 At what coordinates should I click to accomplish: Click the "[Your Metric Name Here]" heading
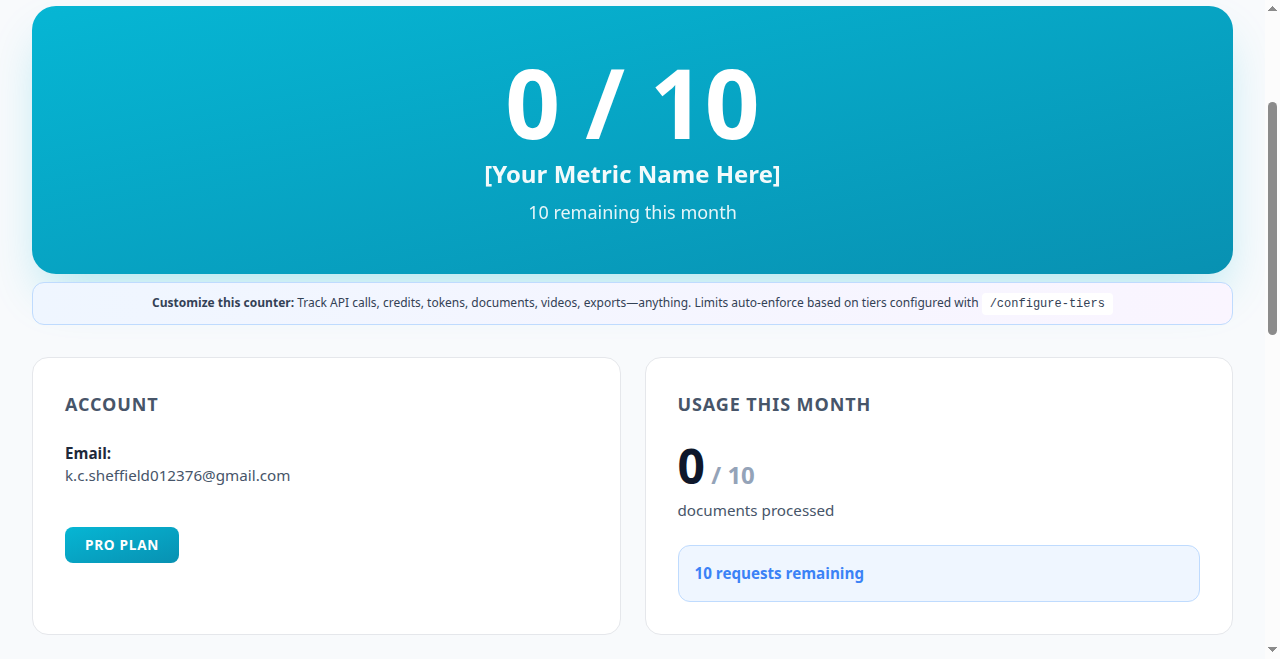pyautogui.click(x=632, y=175)
